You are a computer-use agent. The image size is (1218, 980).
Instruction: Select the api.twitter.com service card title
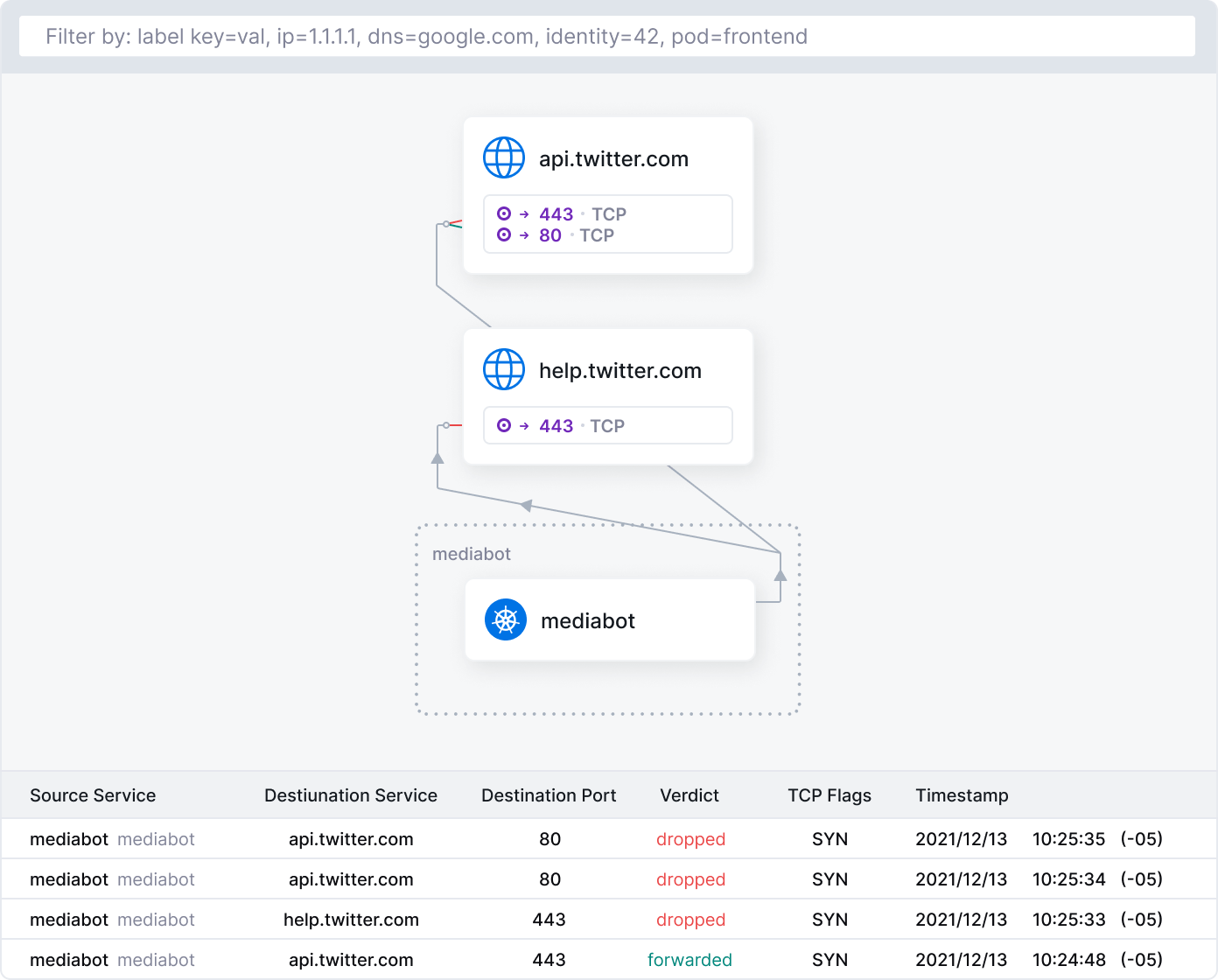(613, 159)
